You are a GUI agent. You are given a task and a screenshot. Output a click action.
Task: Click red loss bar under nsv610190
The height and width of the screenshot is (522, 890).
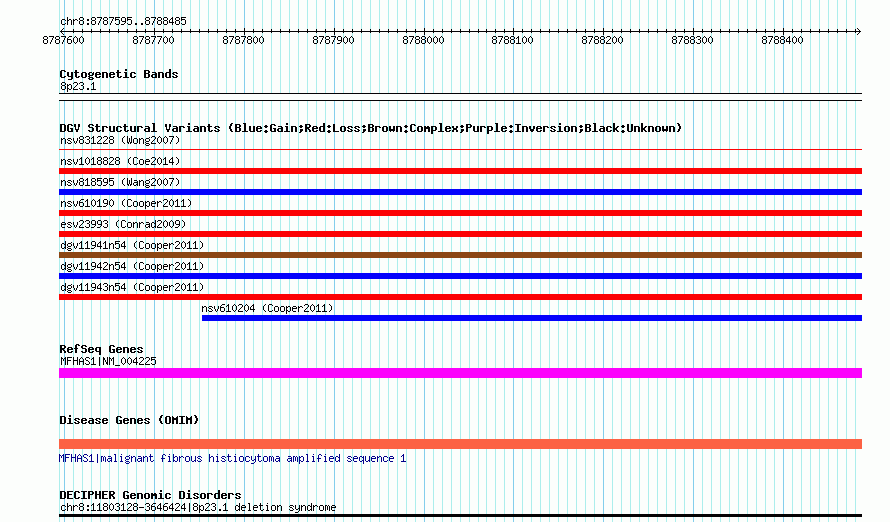(x=460, y=213)
